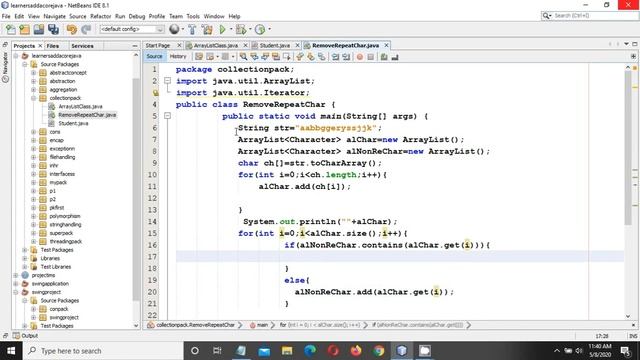Minimize the Projects panel
The height and width of the screenshot is (360, 640).
(x=135, y=46)
